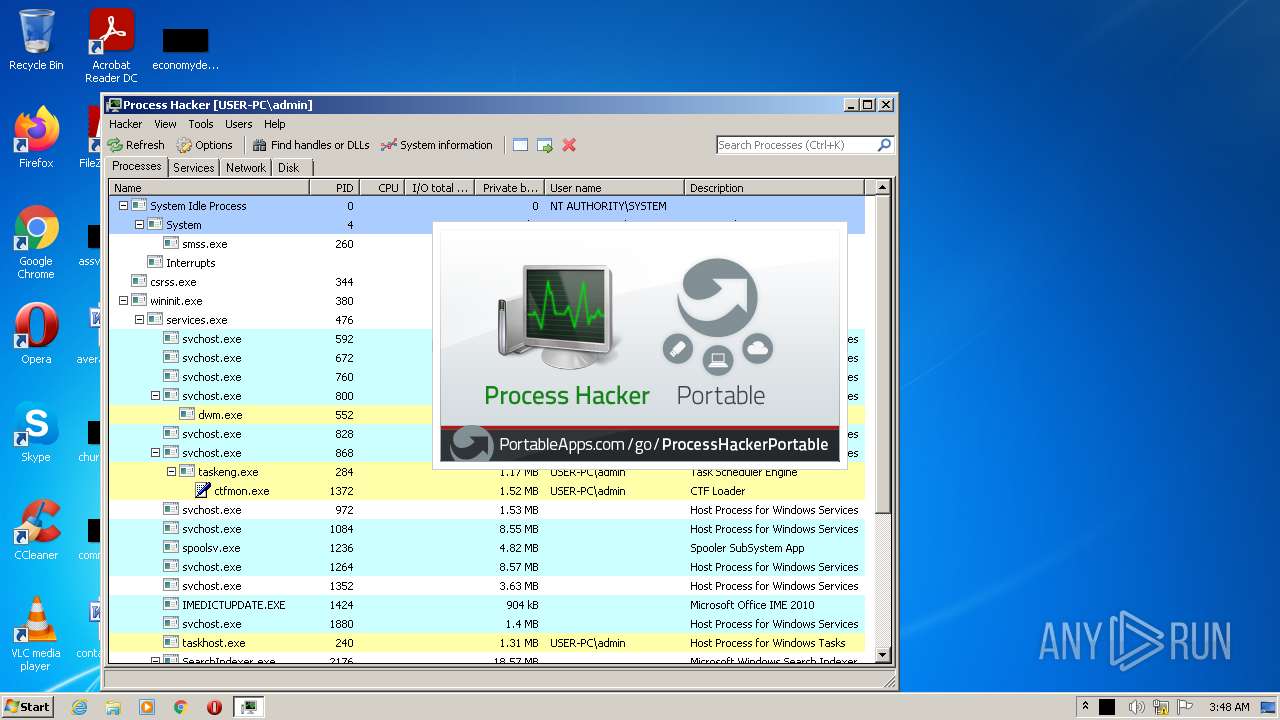The width and height of the screenshot is (1280, 720).
Task: Open Windows Explorer folder taskbar icon
Action: [x=113, y=707]
